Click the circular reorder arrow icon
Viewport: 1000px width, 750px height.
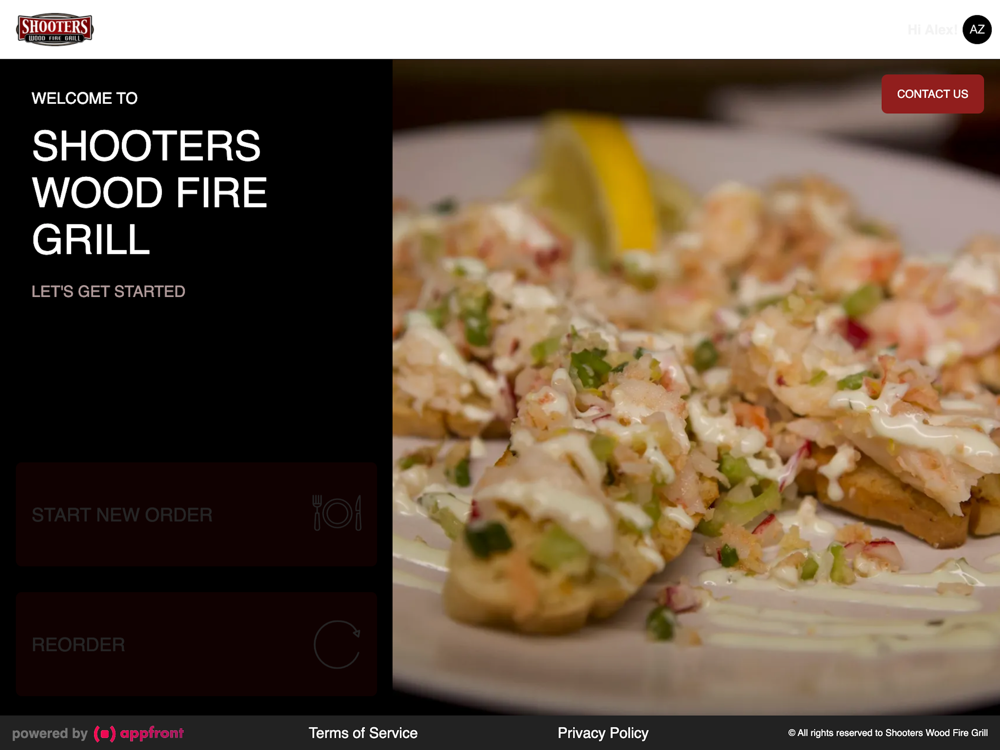[x=337, y=644]
